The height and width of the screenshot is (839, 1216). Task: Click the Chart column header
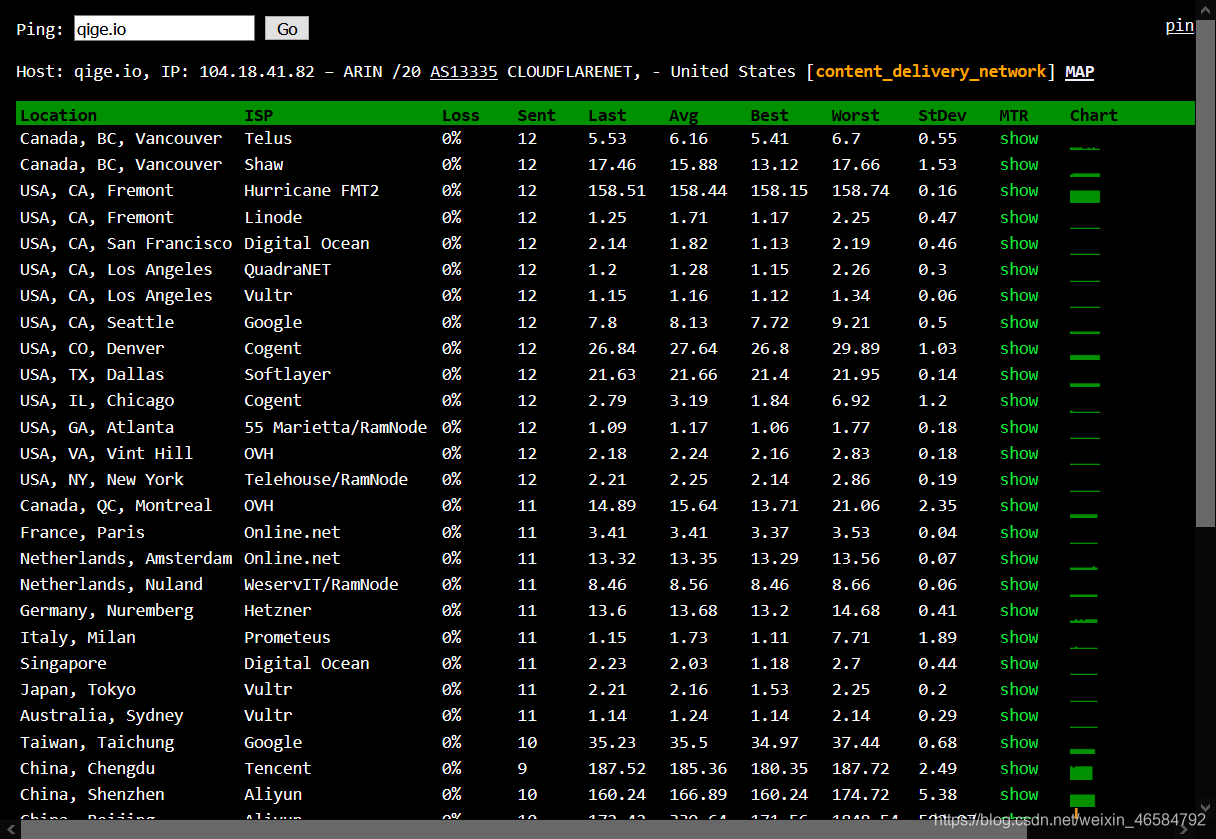(1094, 115)
